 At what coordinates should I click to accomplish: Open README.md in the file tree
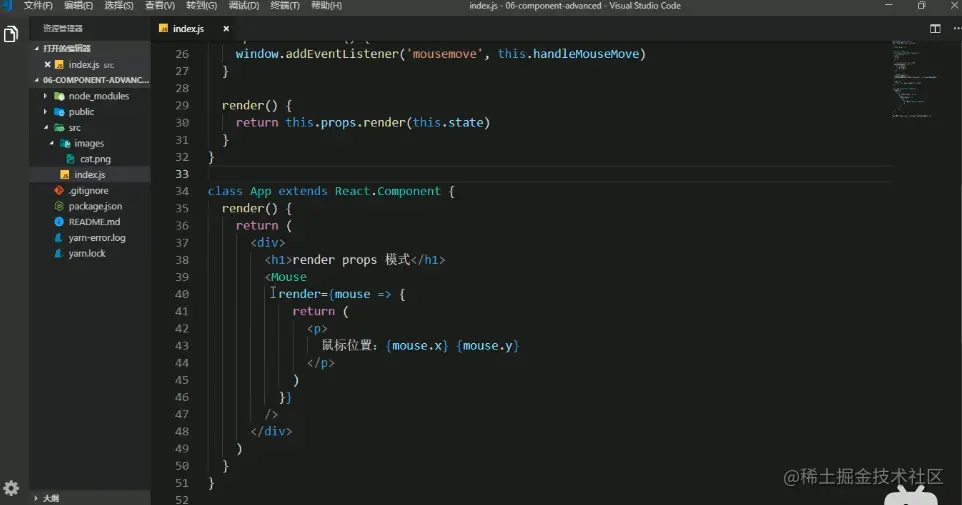click(x=94, y=222)
